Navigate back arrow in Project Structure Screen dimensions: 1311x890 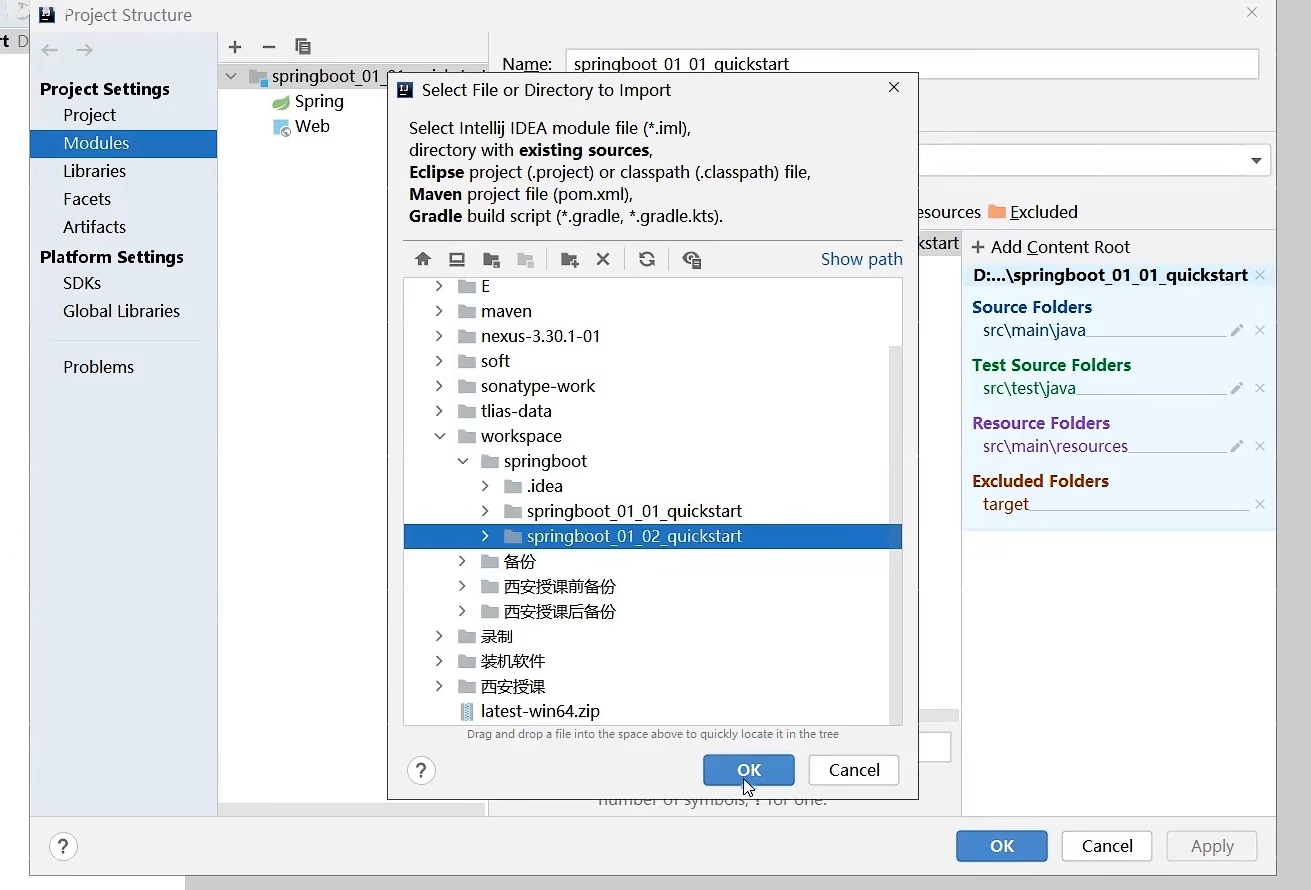click(50, 50)
